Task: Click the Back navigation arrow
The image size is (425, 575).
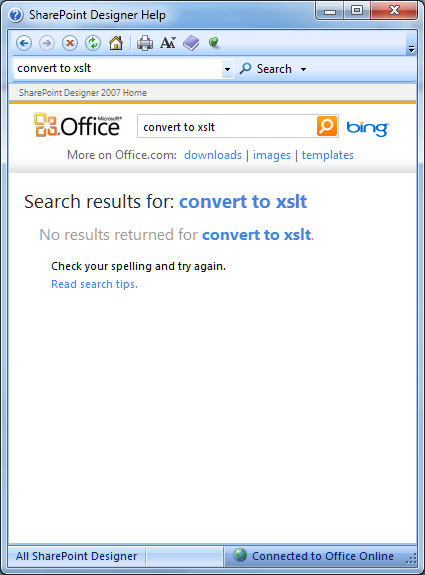Action: [x=24, y=43]
